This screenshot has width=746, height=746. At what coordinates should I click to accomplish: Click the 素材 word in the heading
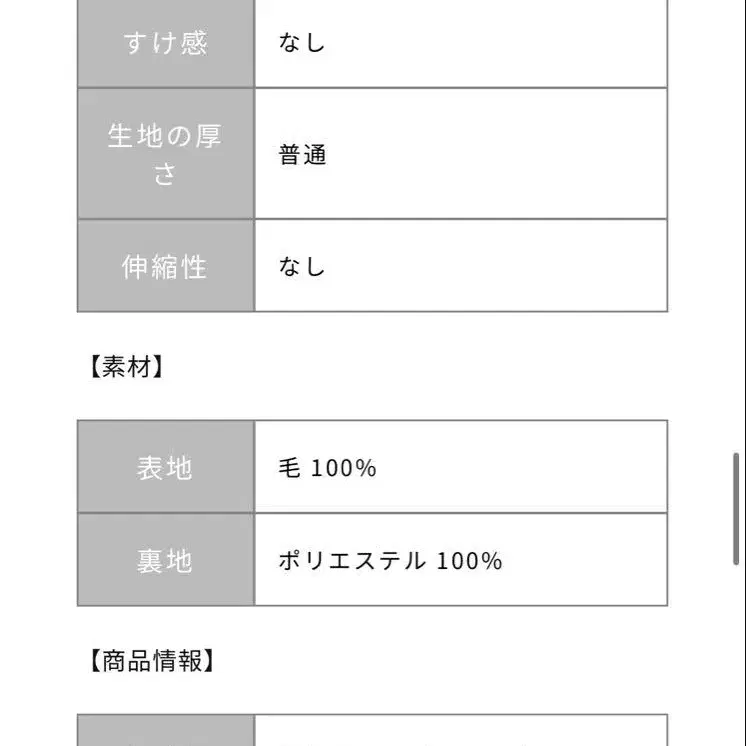(x=126, y=367)
